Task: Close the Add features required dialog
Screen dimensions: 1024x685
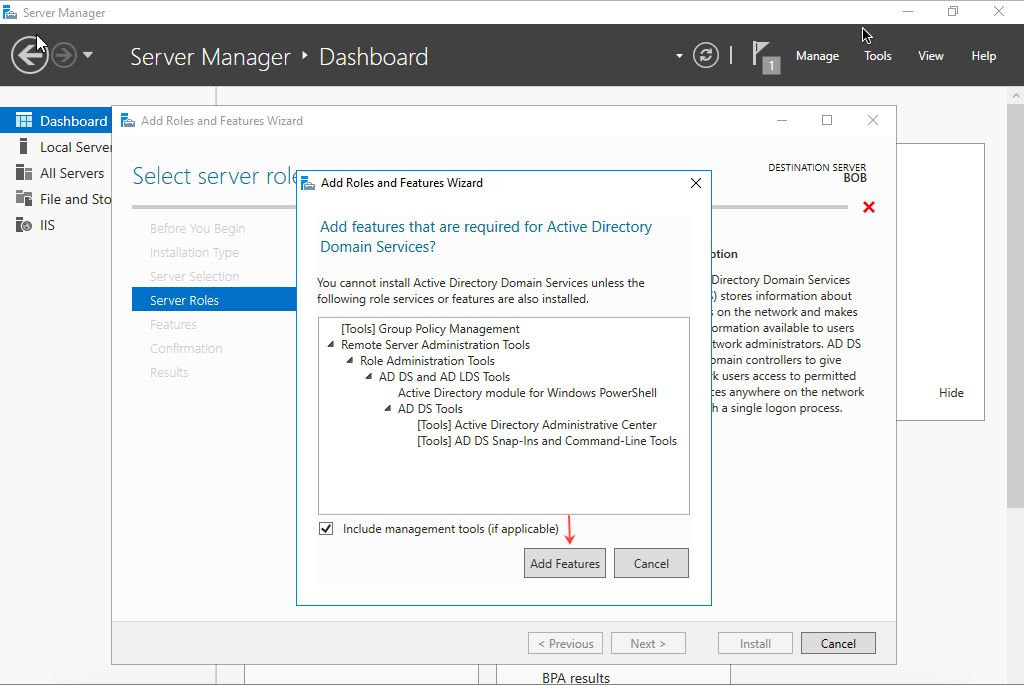Action: (696, 183)
